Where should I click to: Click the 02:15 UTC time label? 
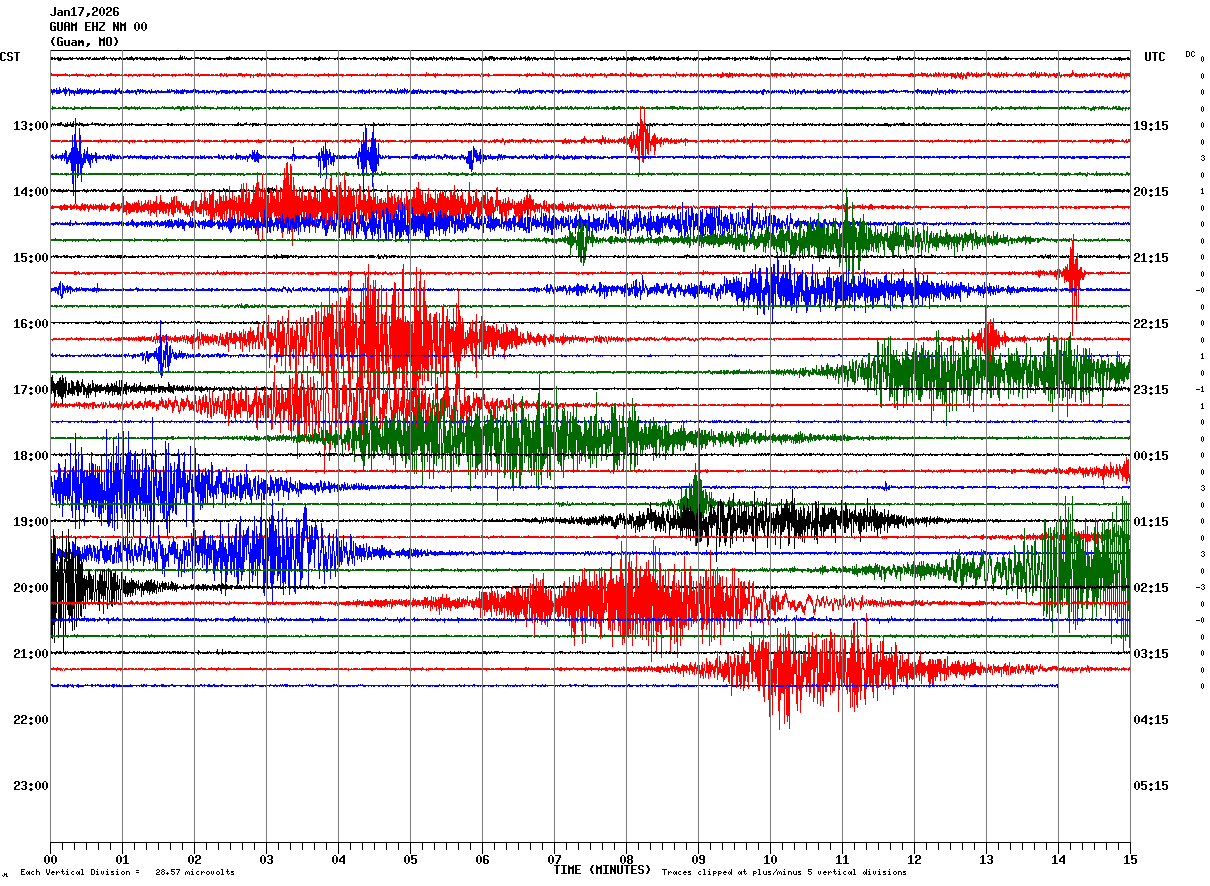1151,588
